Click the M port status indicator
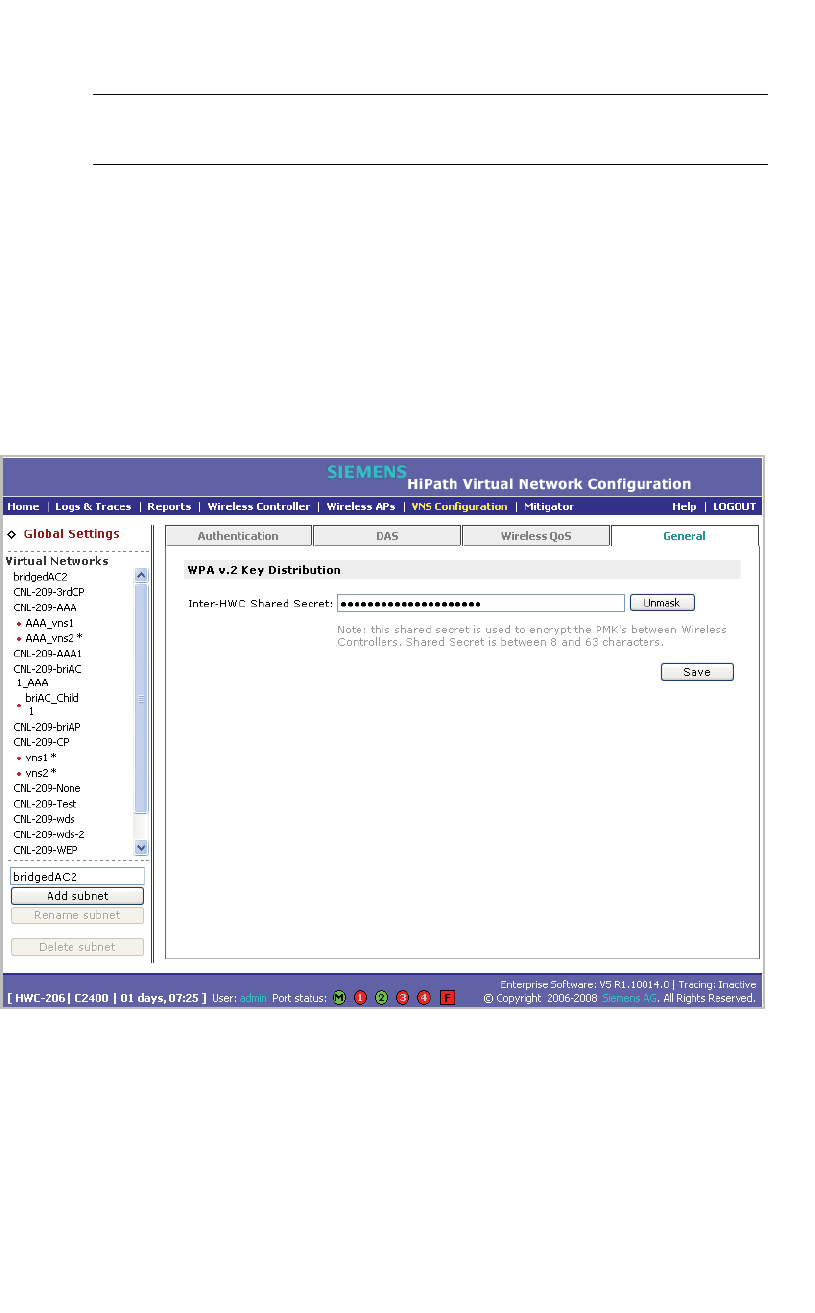 click(339, 997)
